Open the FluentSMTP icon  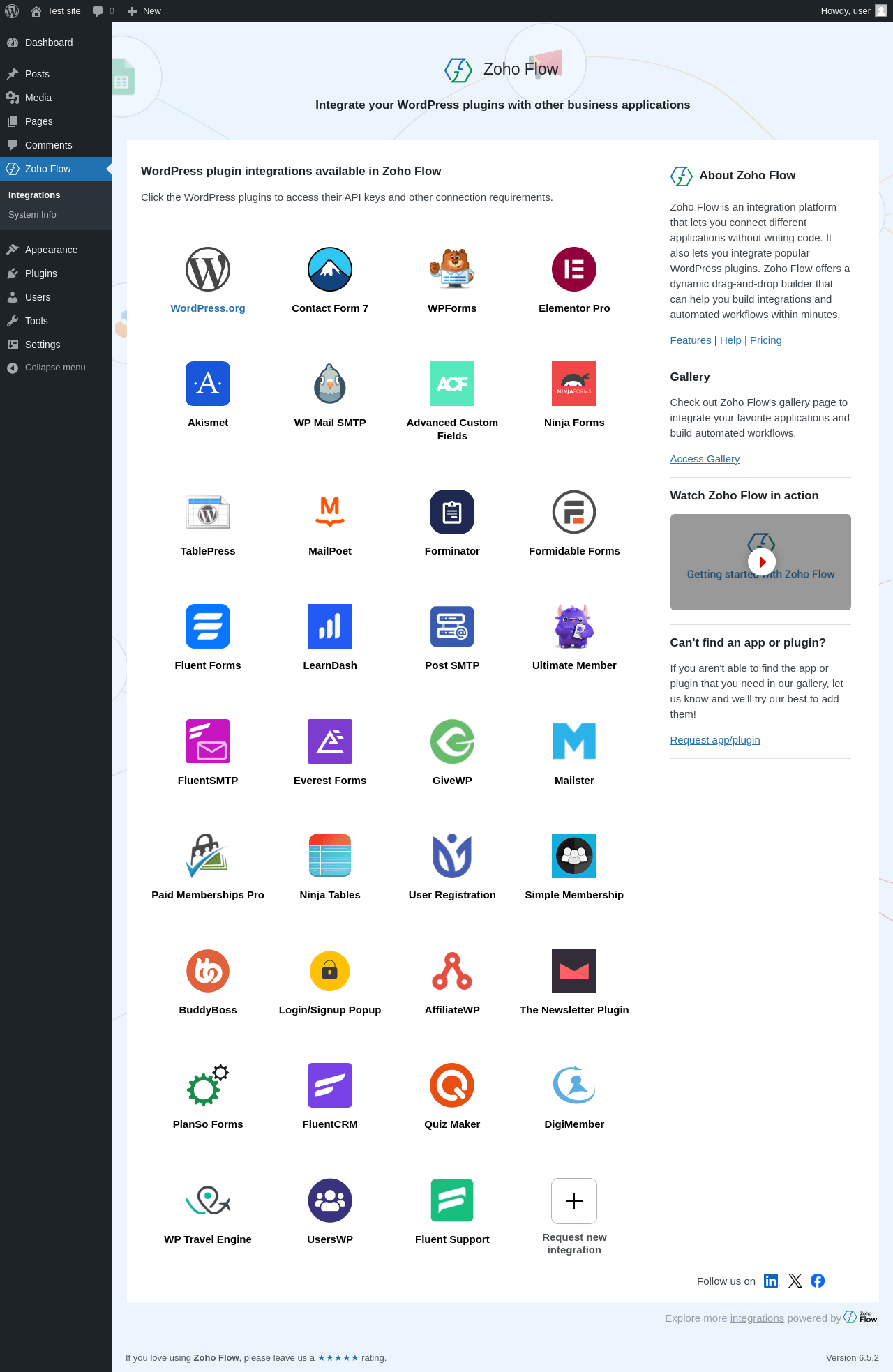tap(208, 741)
